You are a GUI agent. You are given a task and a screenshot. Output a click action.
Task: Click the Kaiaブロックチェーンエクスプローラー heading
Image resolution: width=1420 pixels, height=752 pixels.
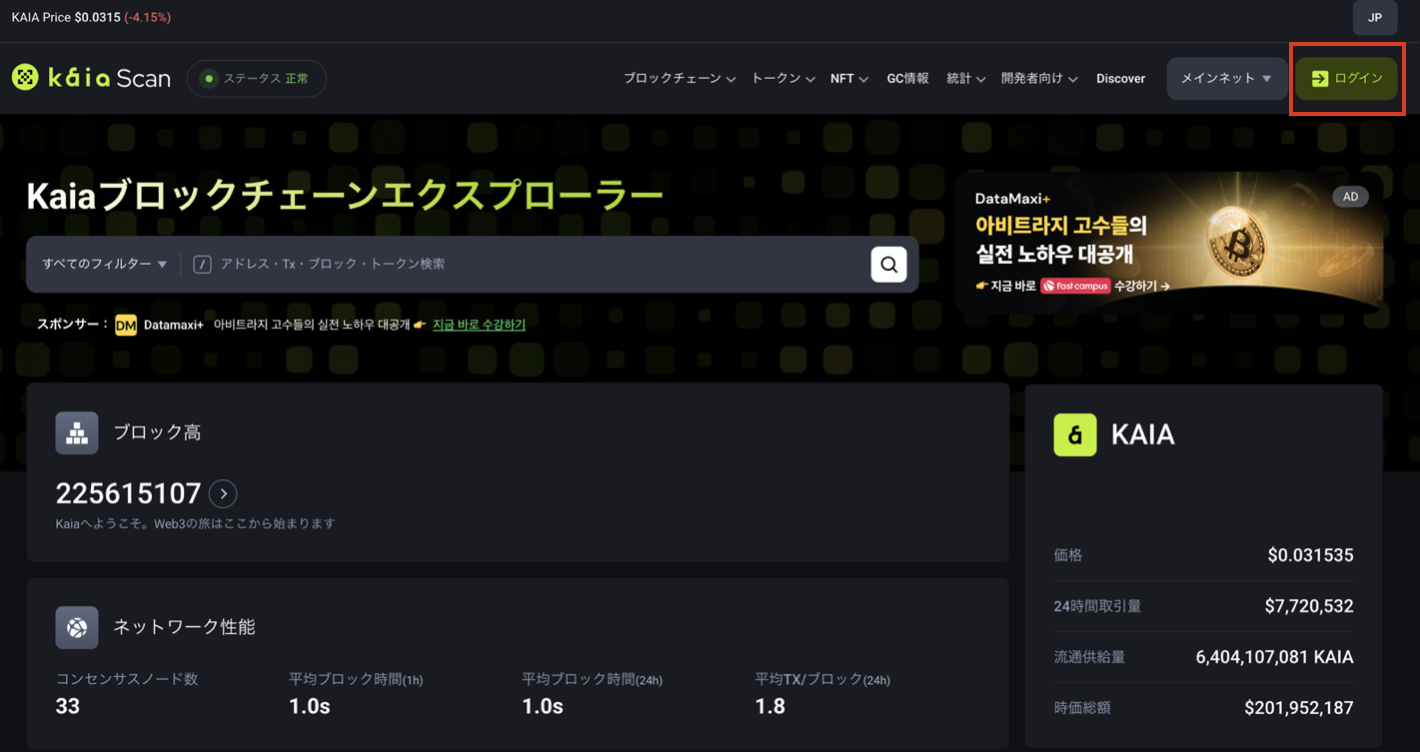click(x=345, y=196)
